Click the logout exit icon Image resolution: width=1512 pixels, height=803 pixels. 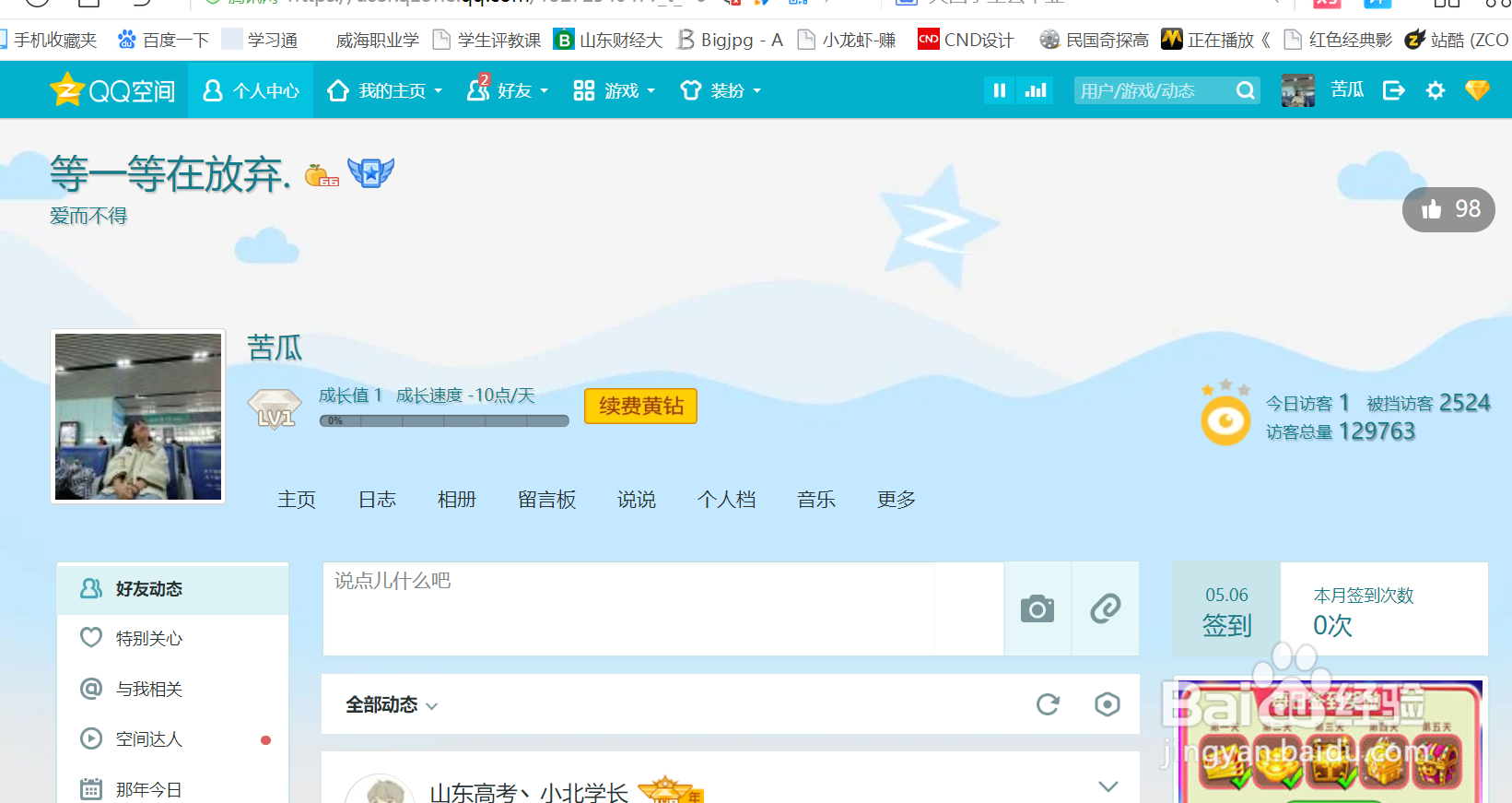tap(1394, 90)
